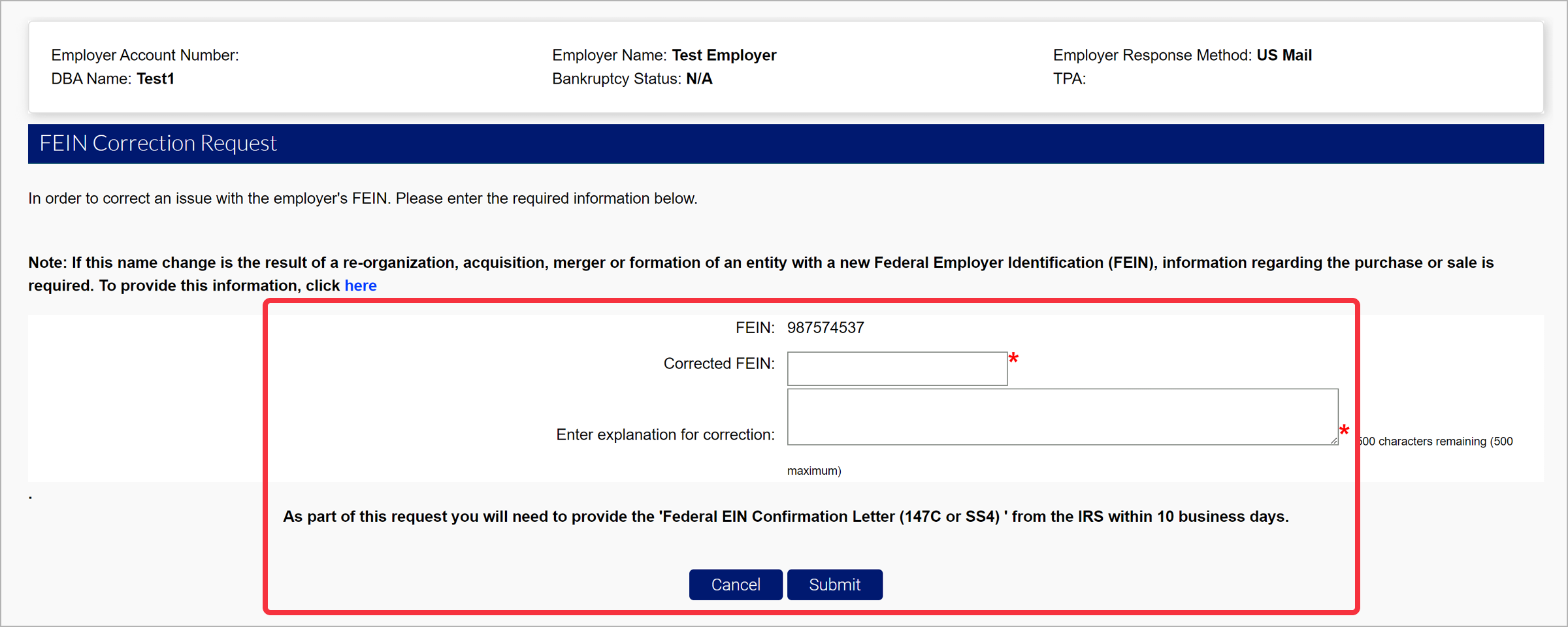The image size is (1568, 627).
Task: Click the 'Employer Account Number:' label
Action: (x=145, y=56)
